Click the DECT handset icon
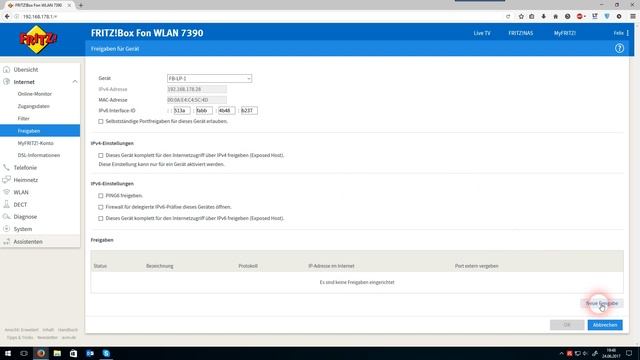The height and width of the screenshot is (360, 640). [x=7, y=204]
